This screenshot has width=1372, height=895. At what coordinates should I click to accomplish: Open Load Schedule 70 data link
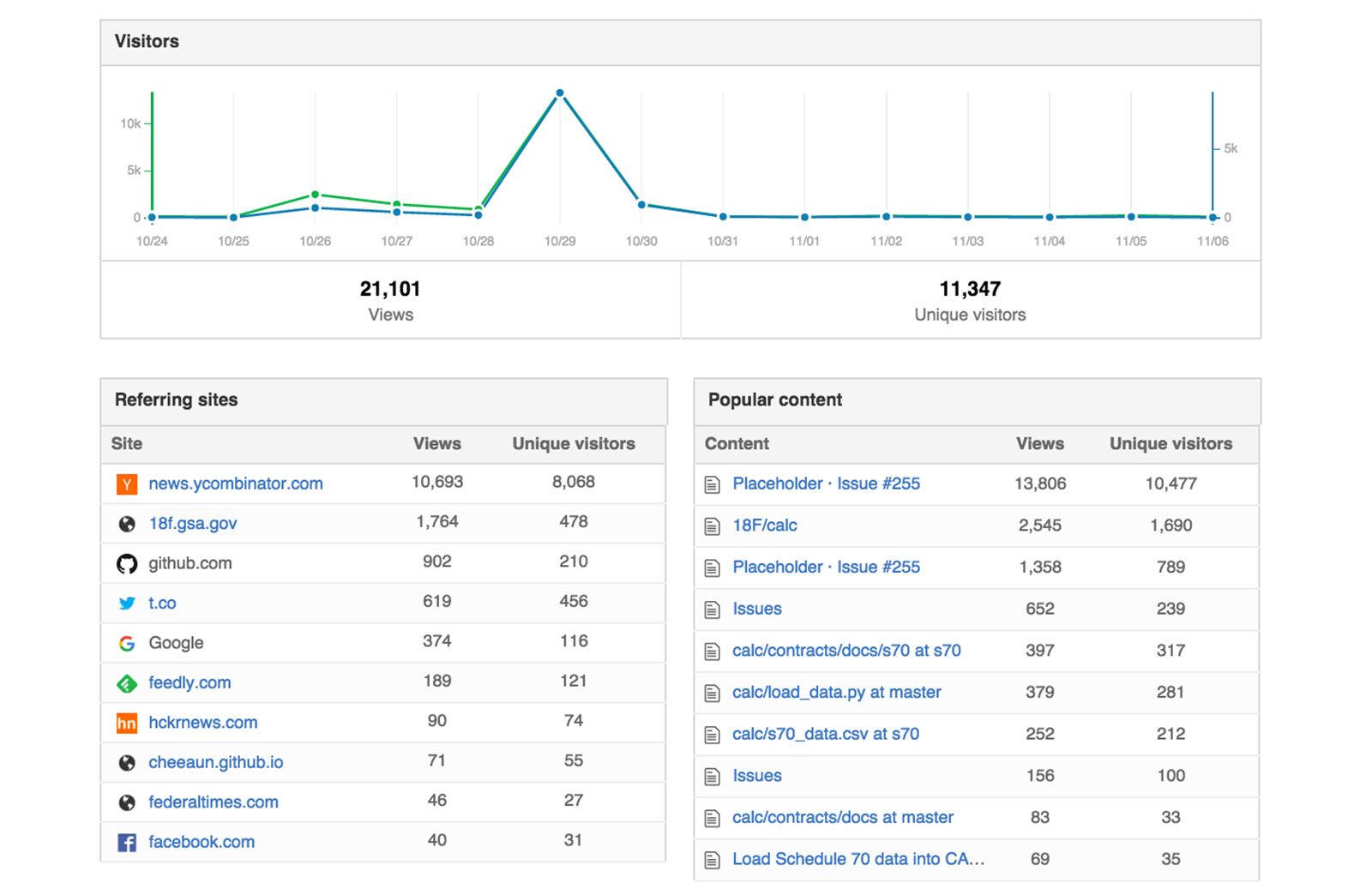pos(858,859)
